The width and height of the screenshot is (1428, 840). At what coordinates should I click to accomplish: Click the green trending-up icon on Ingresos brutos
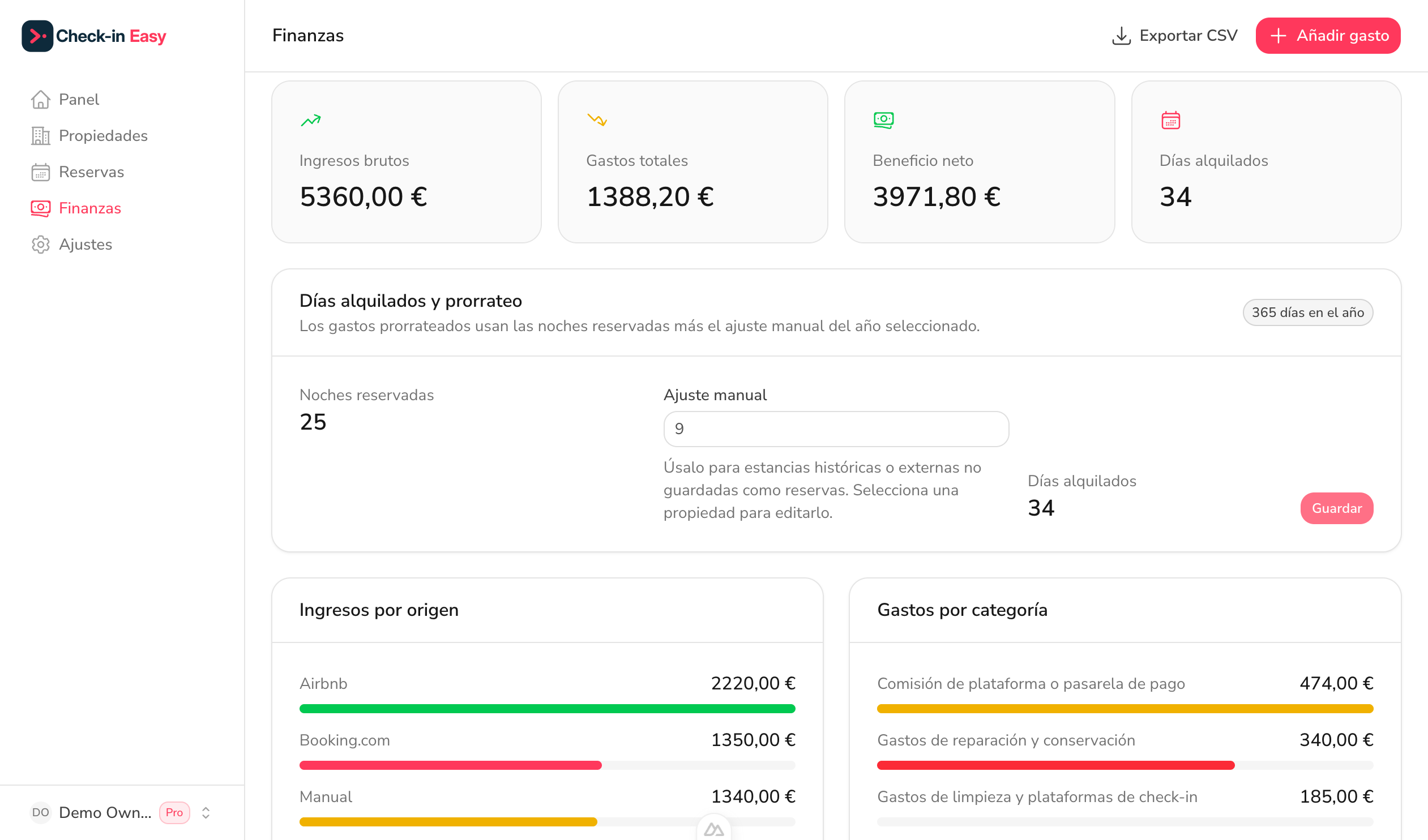(310, 120)
